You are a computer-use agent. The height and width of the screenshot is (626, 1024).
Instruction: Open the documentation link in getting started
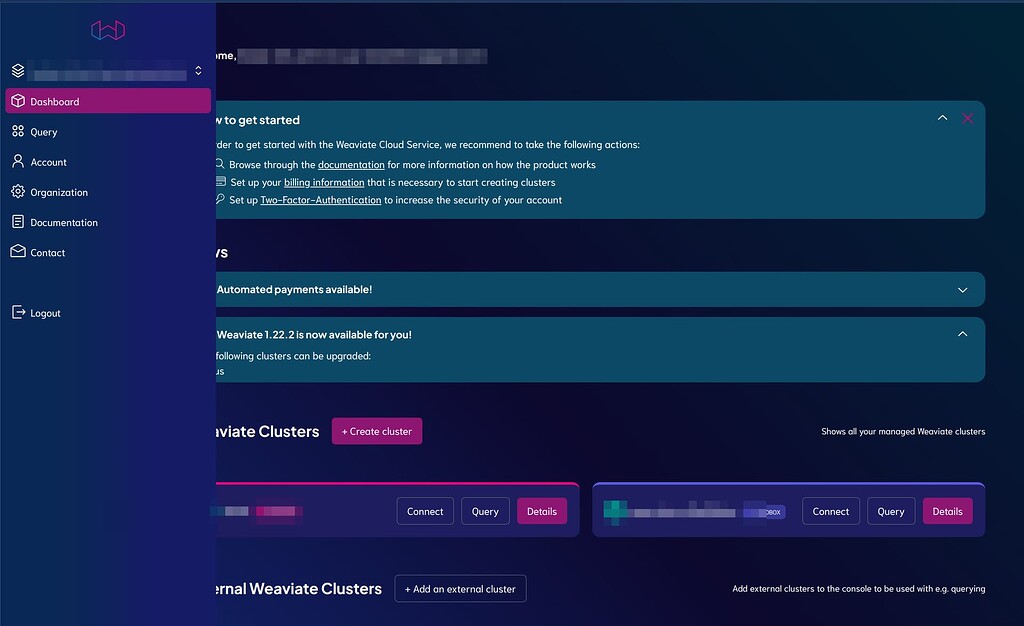tap(351, 164)
